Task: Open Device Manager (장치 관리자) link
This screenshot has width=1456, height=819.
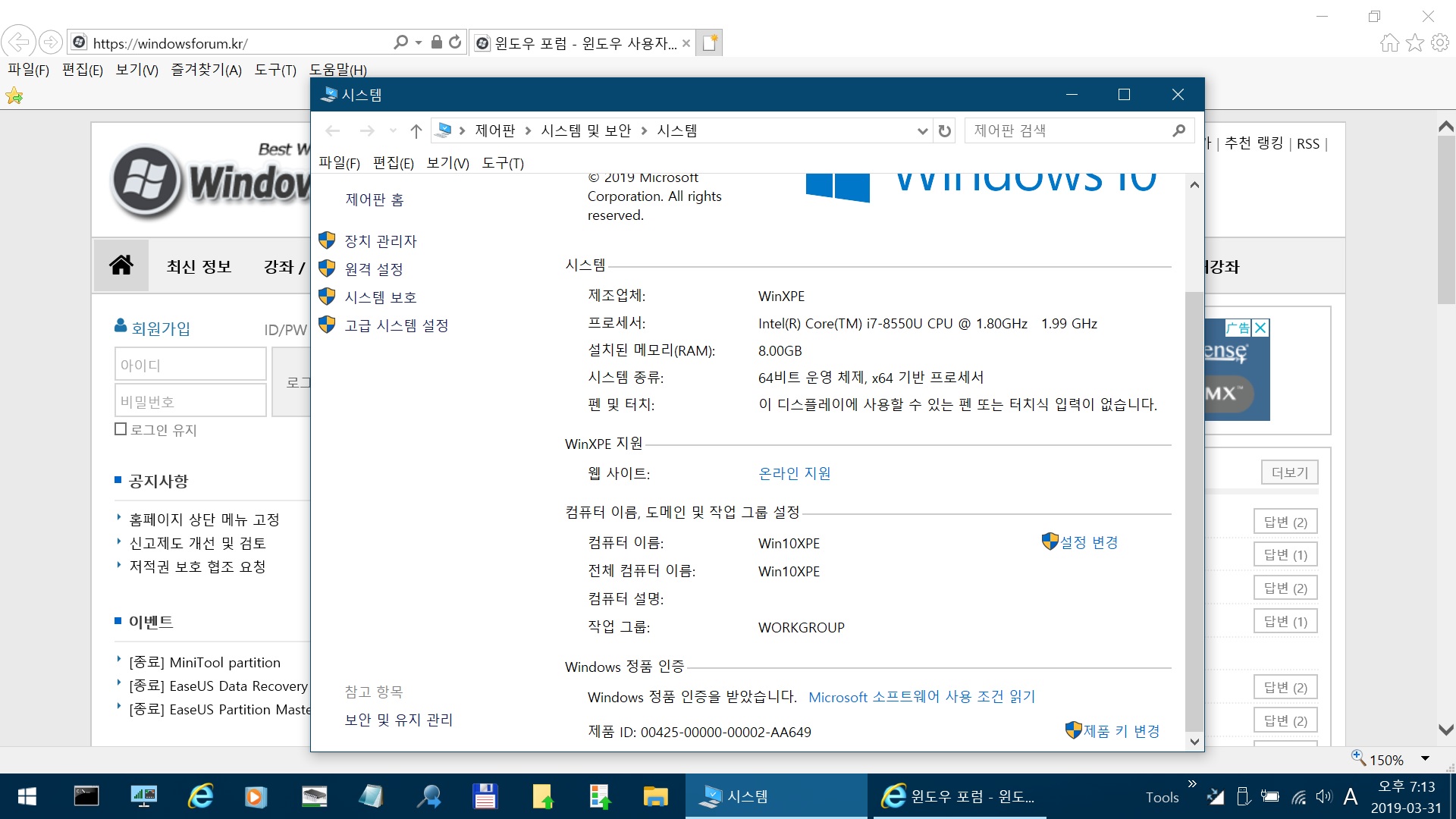Action: click(381, 241)
